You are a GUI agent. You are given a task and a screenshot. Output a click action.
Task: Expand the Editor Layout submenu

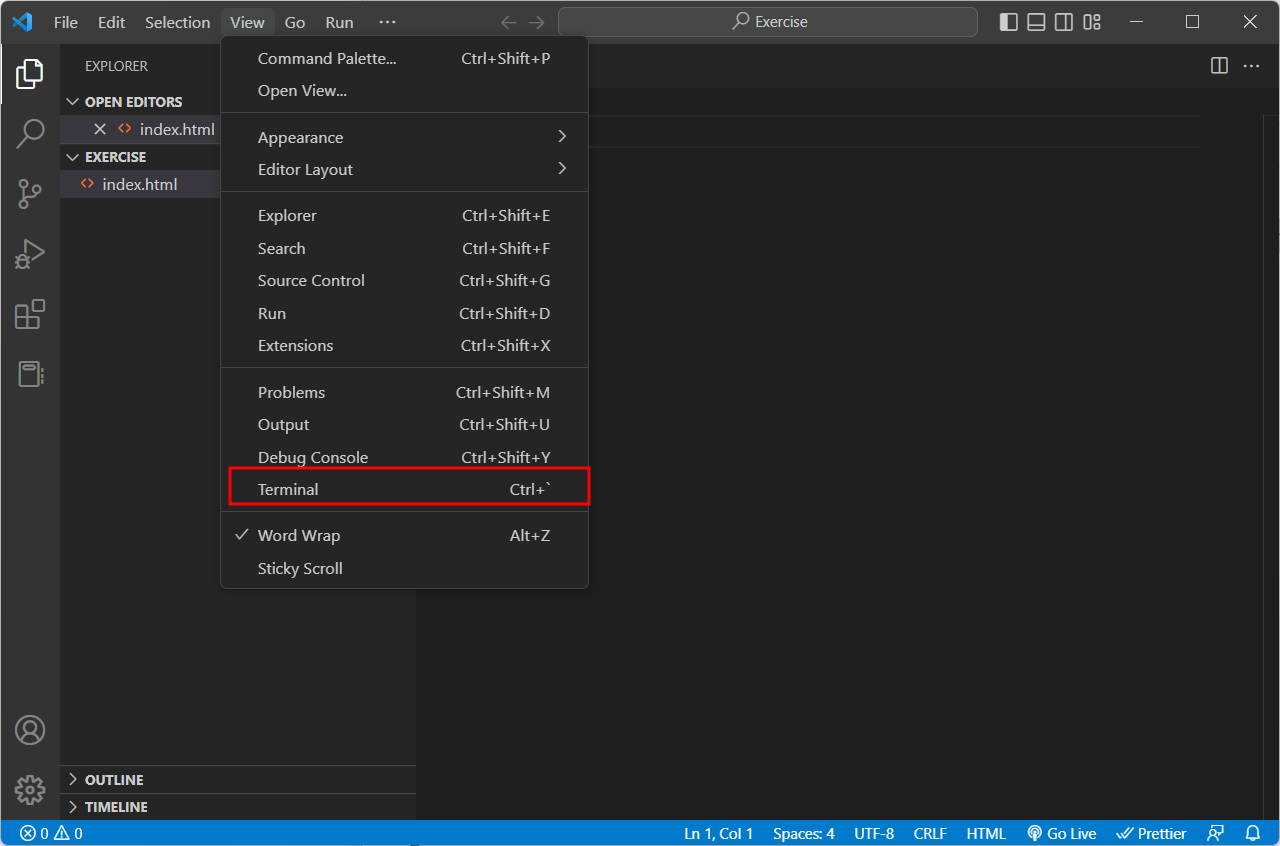[x=404, y=170]
